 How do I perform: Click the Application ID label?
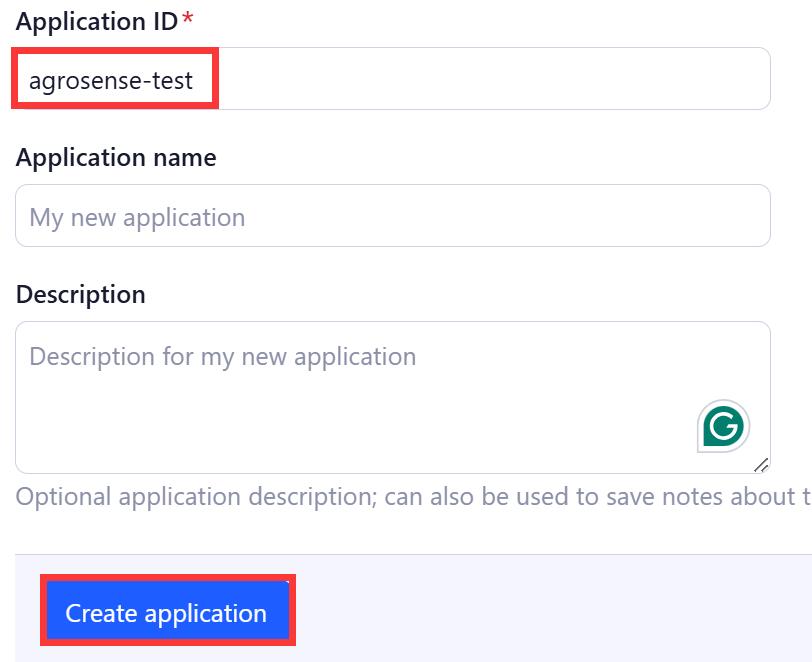coord(97,21)
